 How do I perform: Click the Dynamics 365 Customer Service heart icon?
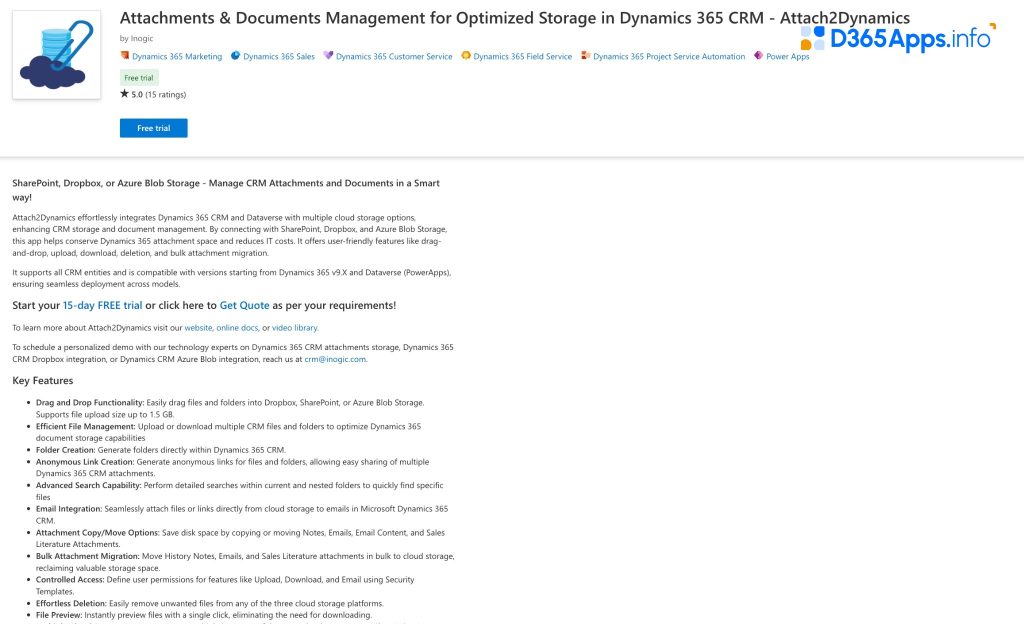pyautogui.click(x=328, y=55)
